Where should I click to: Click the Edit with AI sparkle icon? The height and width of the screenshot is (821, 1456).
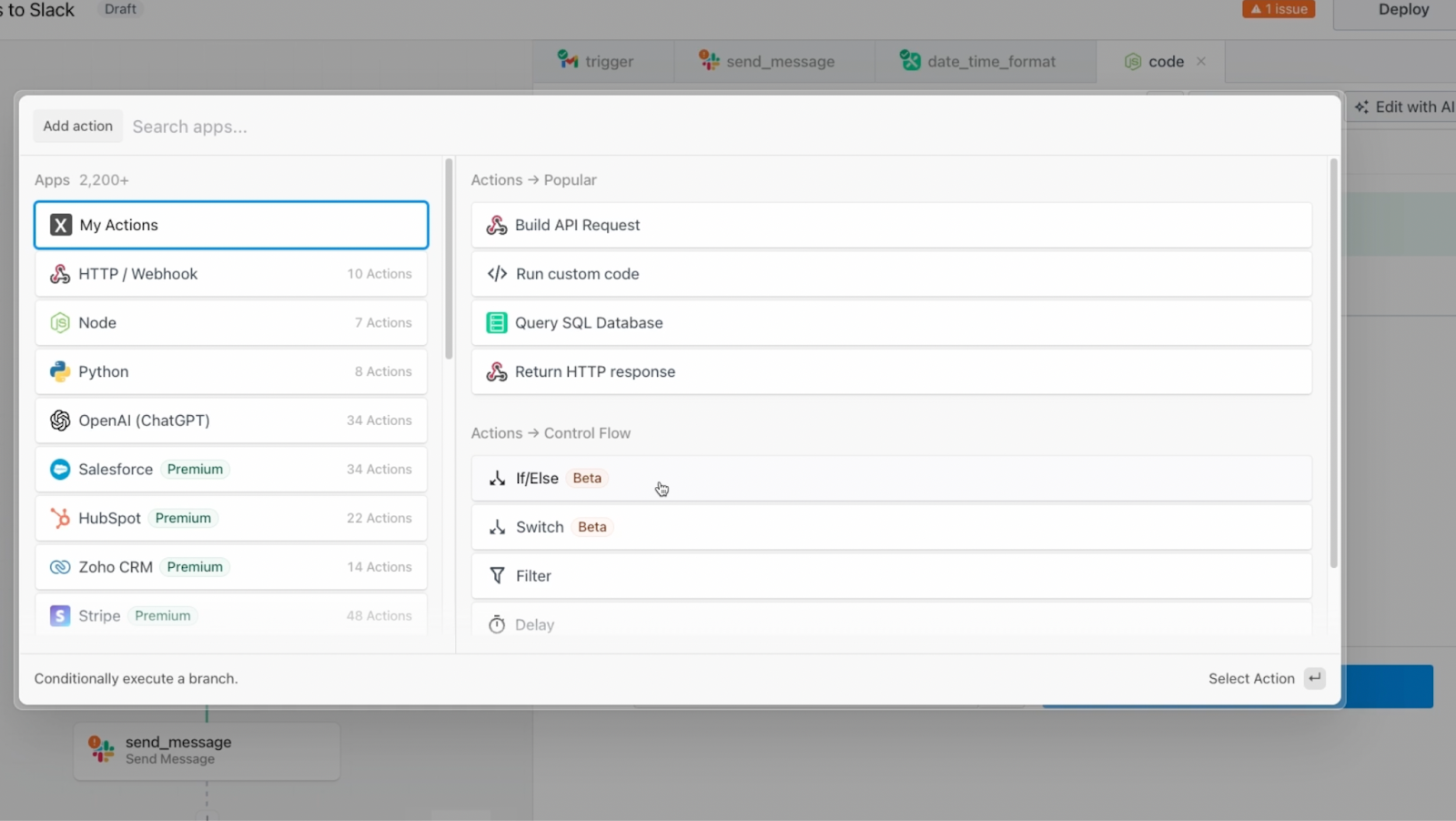(x=1361, y=106)
